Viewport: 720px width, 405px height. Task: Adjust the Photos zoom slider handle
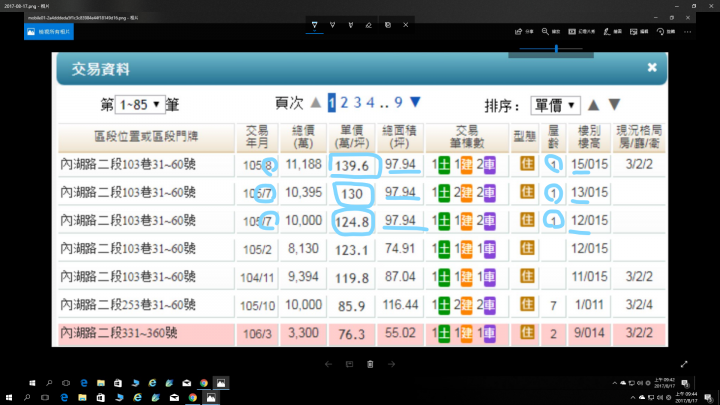(x=556, y=48)
